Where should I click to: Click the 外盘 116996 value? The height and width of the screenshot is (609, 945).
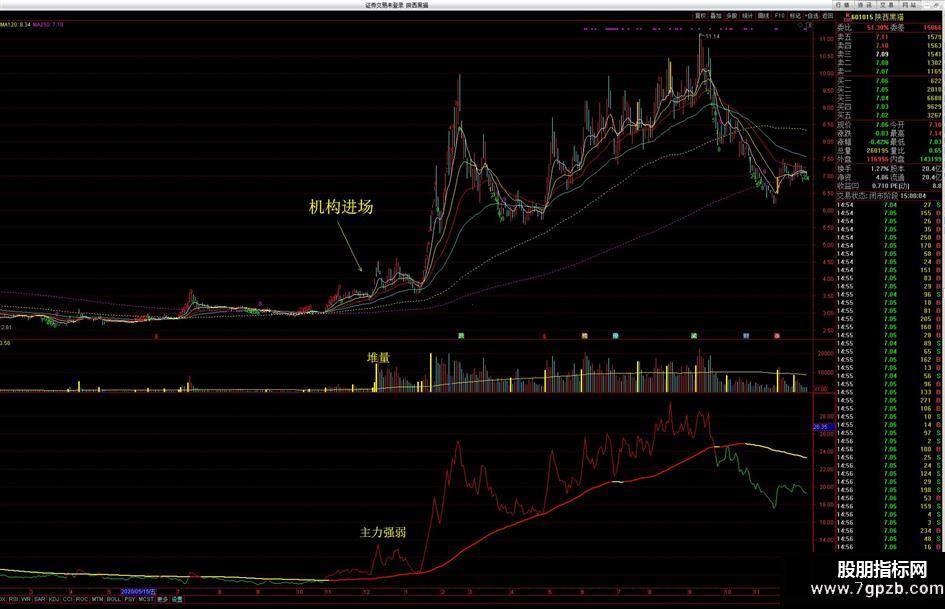coord(878,160)
